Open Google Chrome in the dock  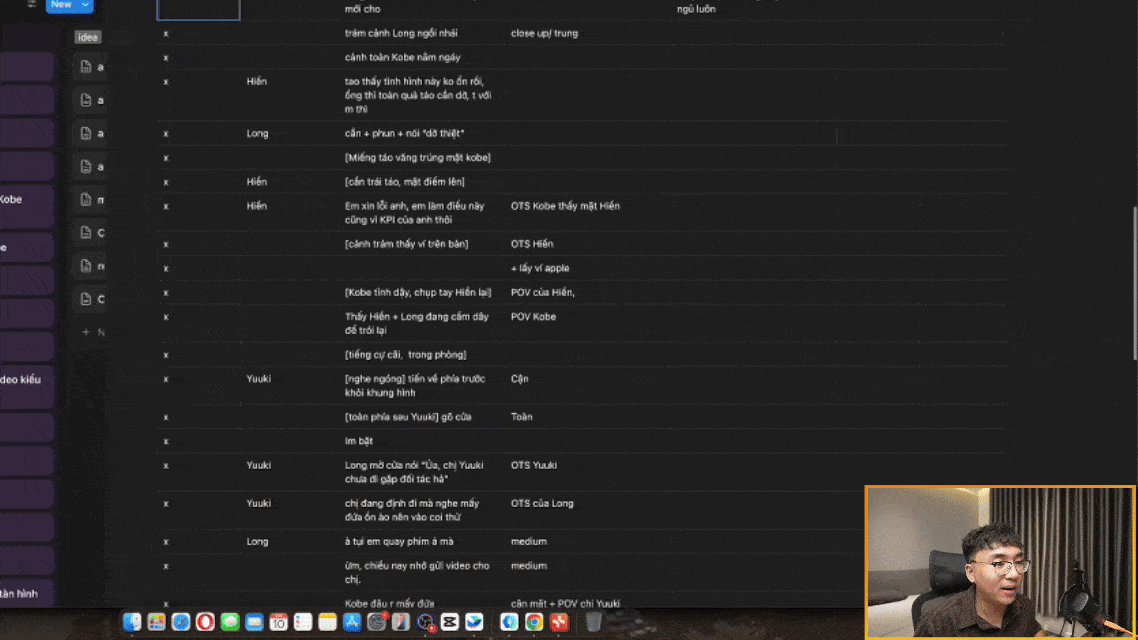pyautogui.click(x=534, y=622)
